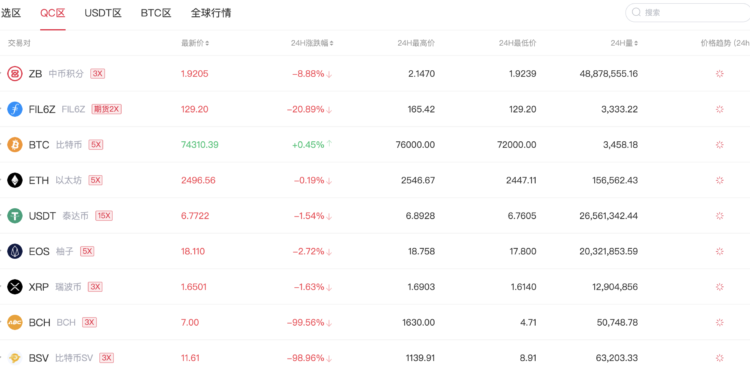Click the 3X leverage badge on BCH
750x375 pixels.
point(89,322)
